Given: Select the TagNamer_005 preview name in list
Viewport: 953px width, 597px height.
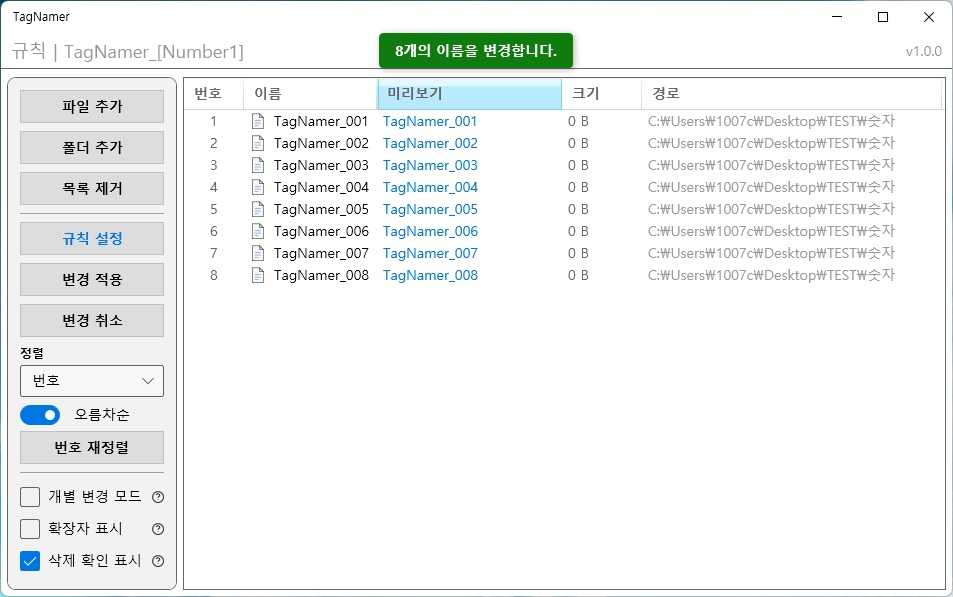Looking at the screenshot, I should (430, 209).
